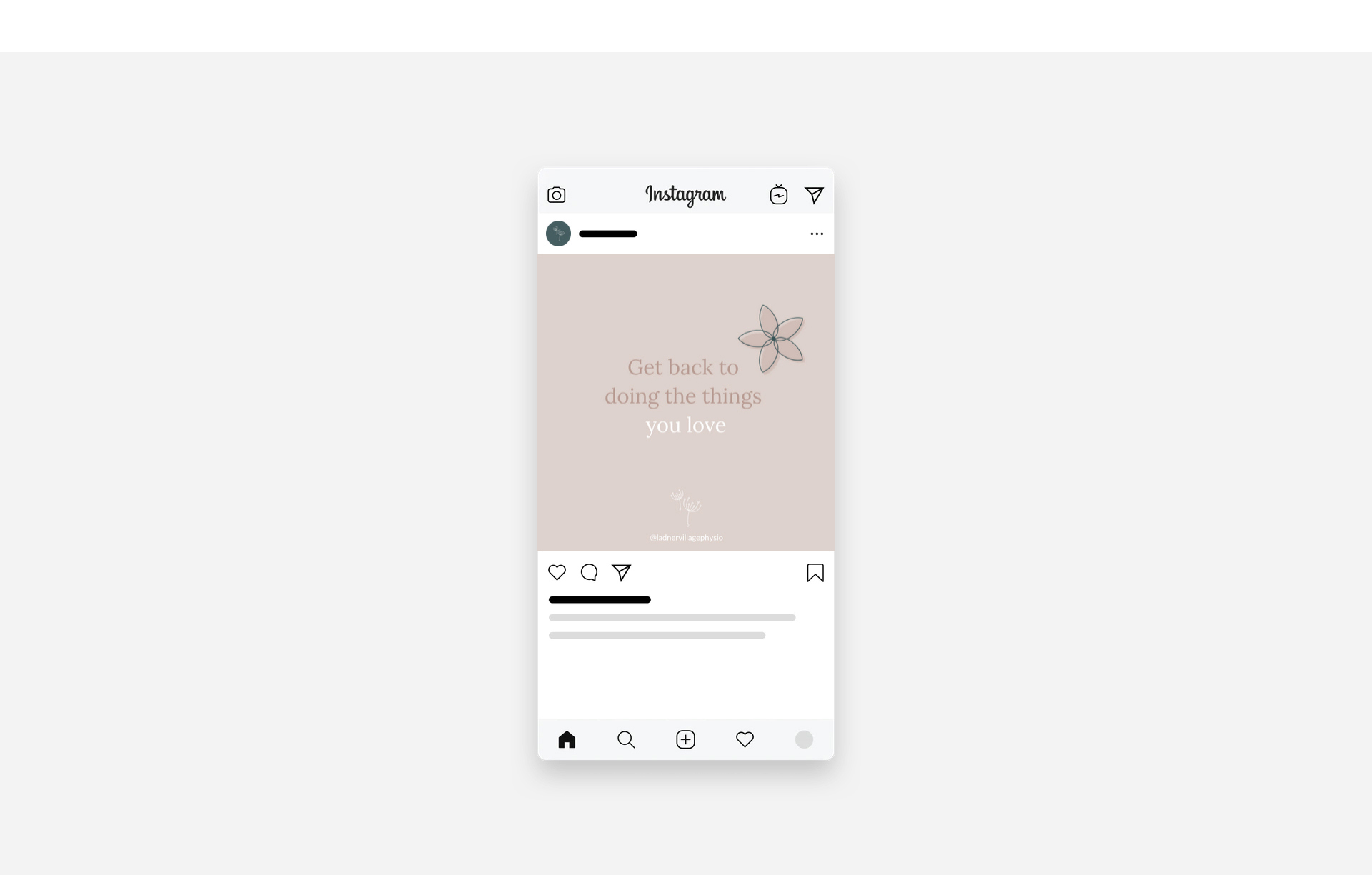Tap the camera icon in top bar

557,194
